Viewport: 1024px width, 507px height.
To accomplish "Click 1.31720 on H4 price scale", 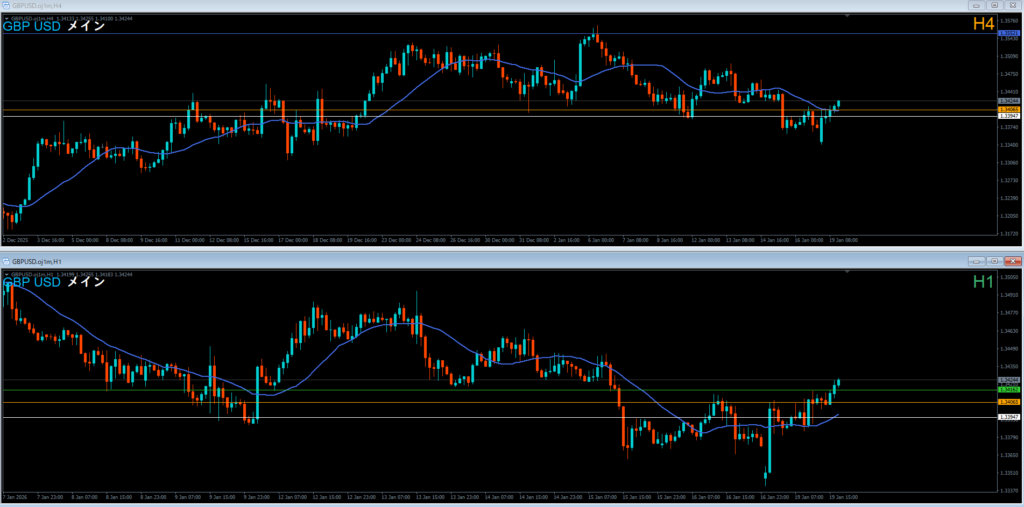I will coord(1010,233).
